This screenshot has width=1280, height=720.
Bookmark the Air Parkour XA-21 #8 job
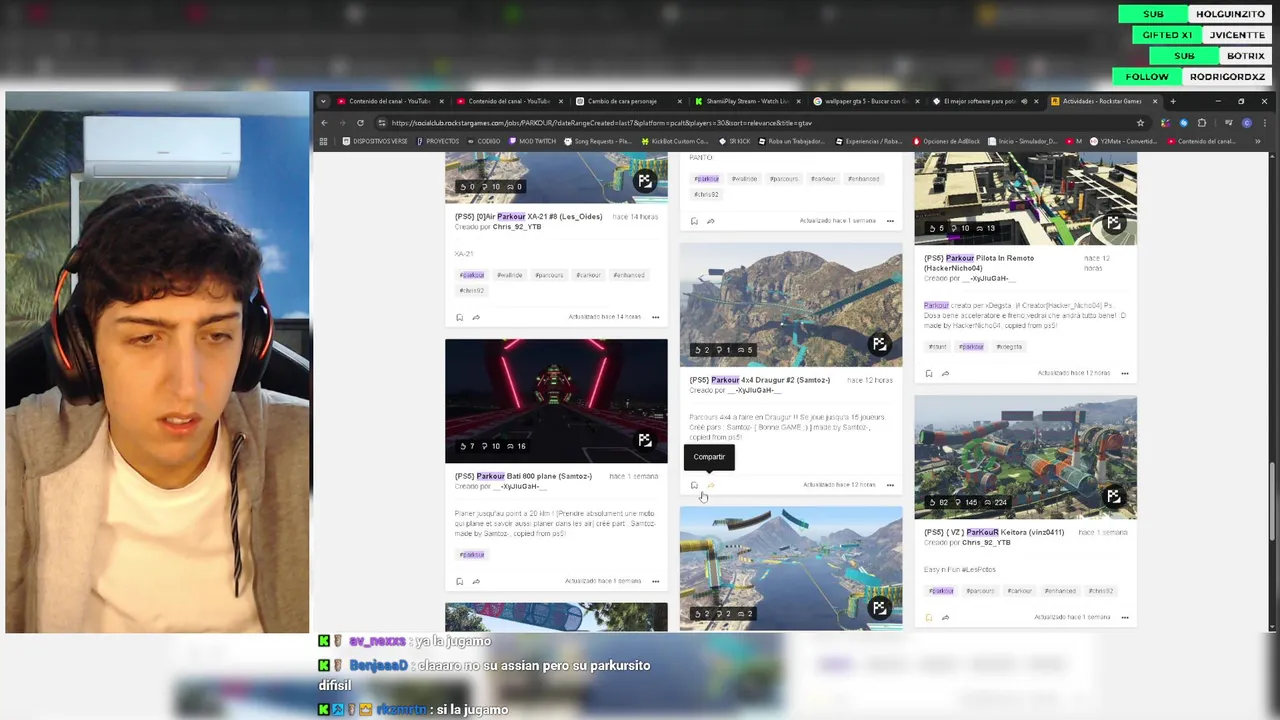point(459,317)
